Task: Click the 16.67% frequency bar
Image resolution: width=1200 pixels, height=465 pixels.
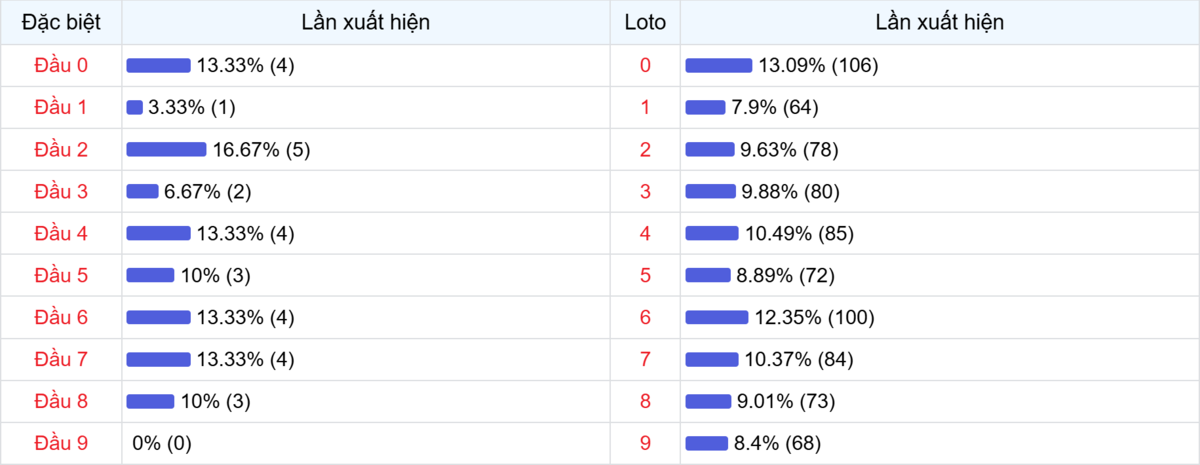Action: [x=166, y=150]
